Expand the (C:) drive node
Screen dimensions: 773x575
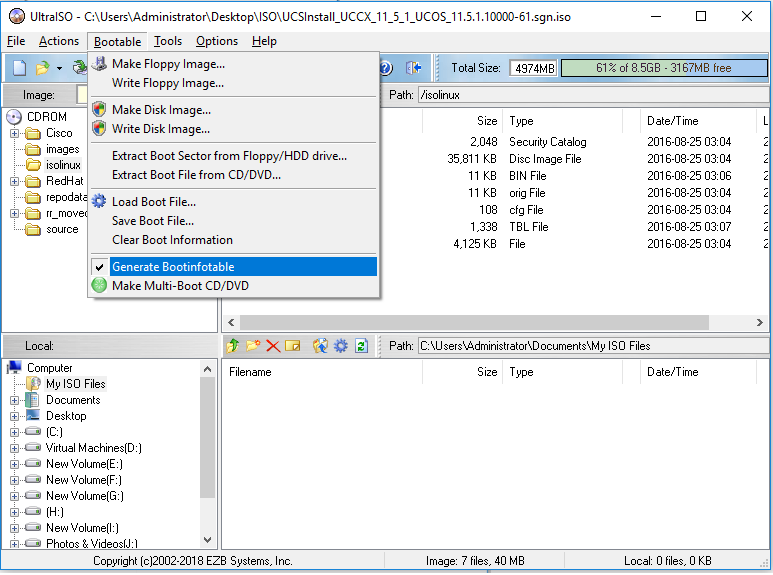pyautogui.click(x=14, y=432)
